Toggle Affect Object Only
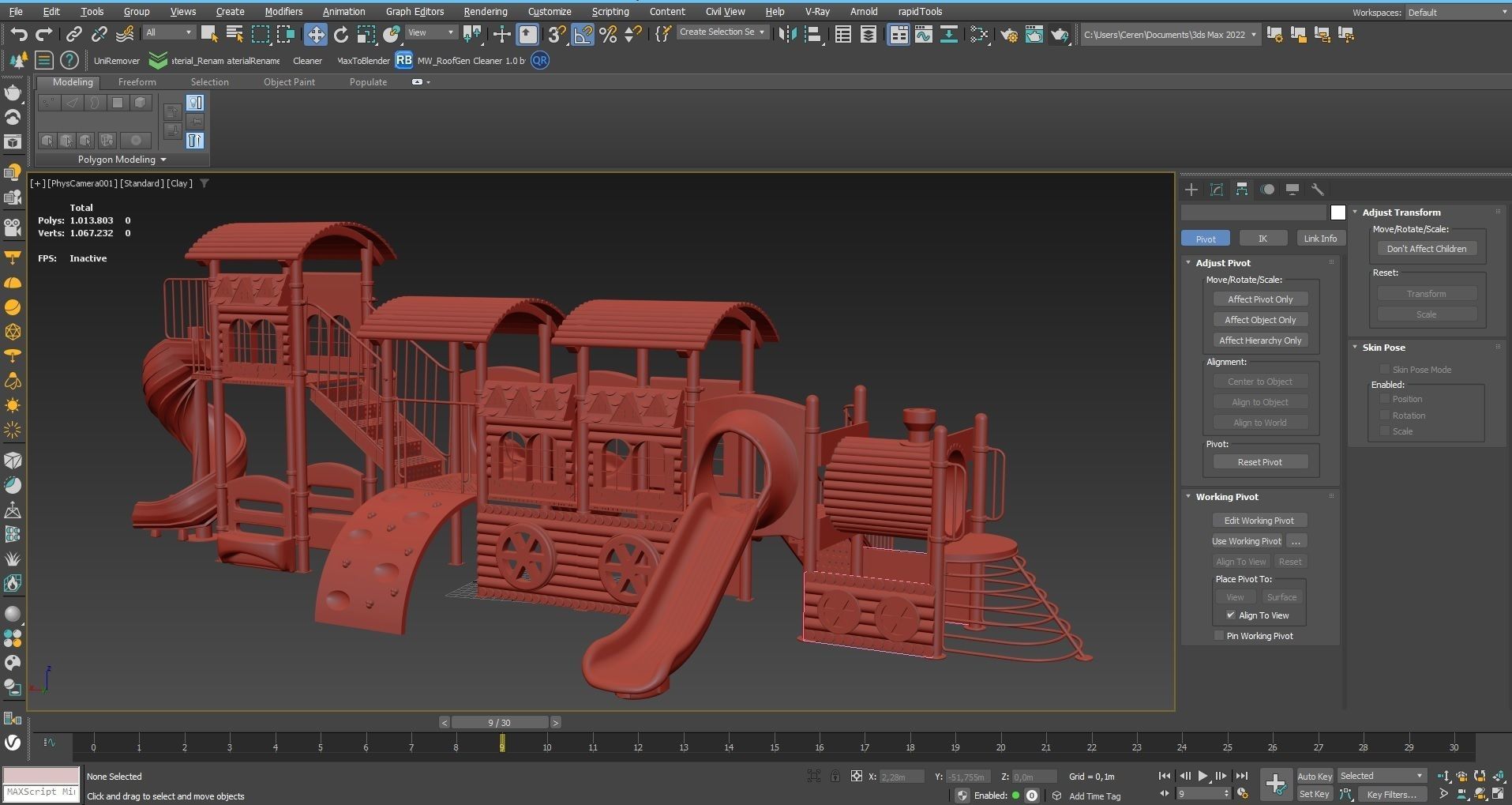The width and height of the screenshot is (1512, 805). 1260,320
